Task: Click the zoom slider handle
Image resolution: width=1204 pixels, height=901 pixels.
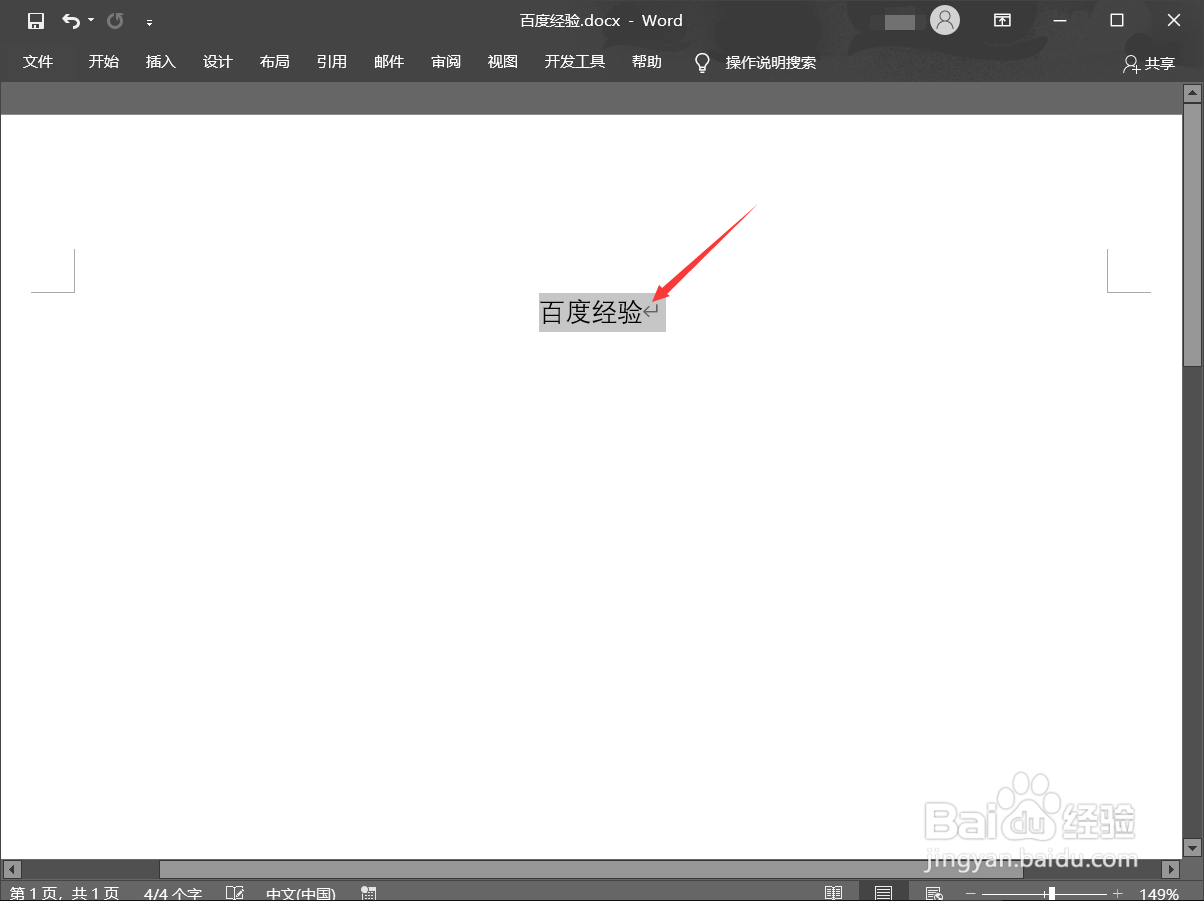Action: [1051, 893]
